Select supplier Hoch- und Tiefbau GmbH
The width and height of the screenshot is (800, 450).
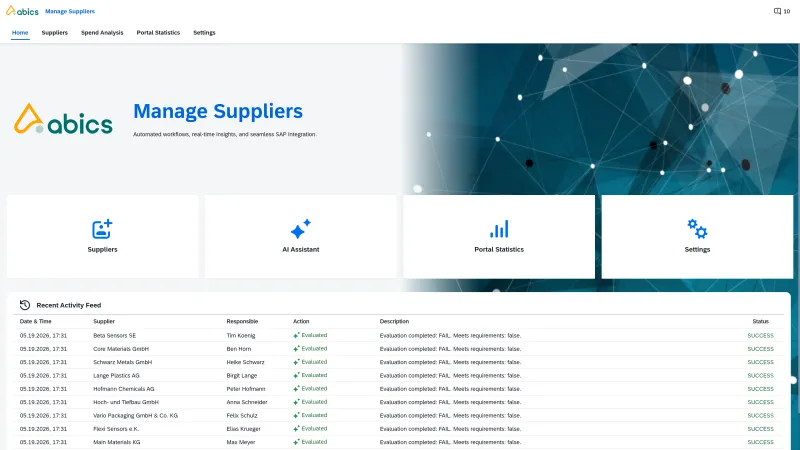pyautogui.click(x=126, y=402)
